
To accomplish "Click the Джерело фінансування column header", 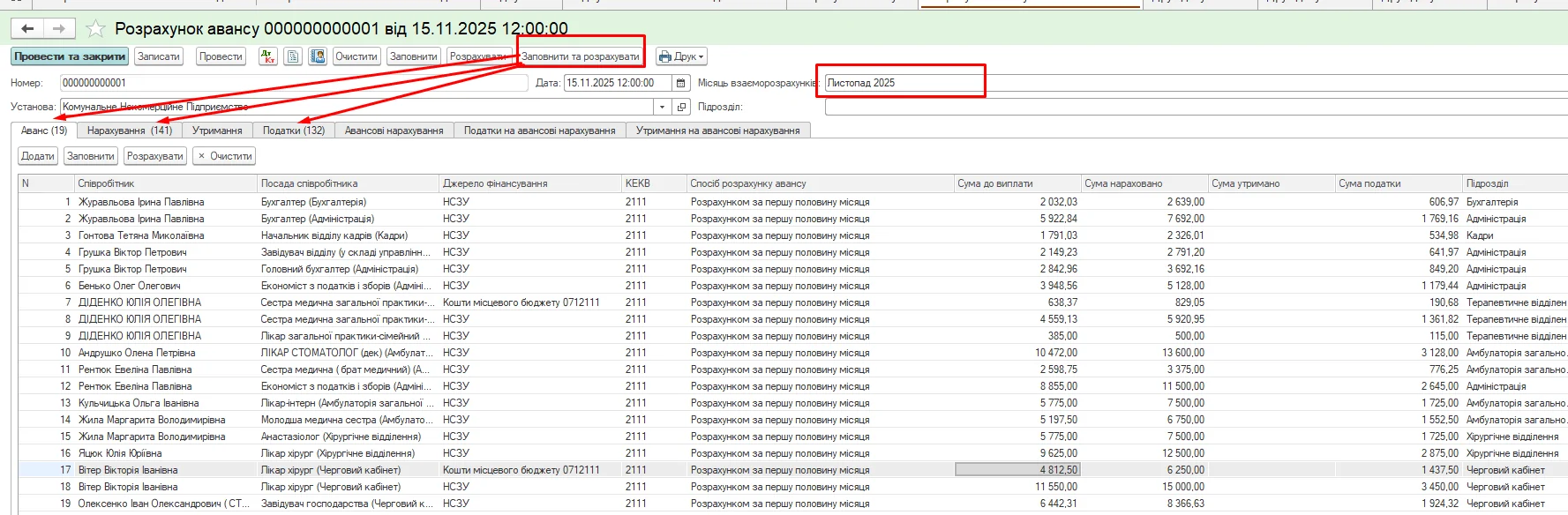I will tap(530, 183).
